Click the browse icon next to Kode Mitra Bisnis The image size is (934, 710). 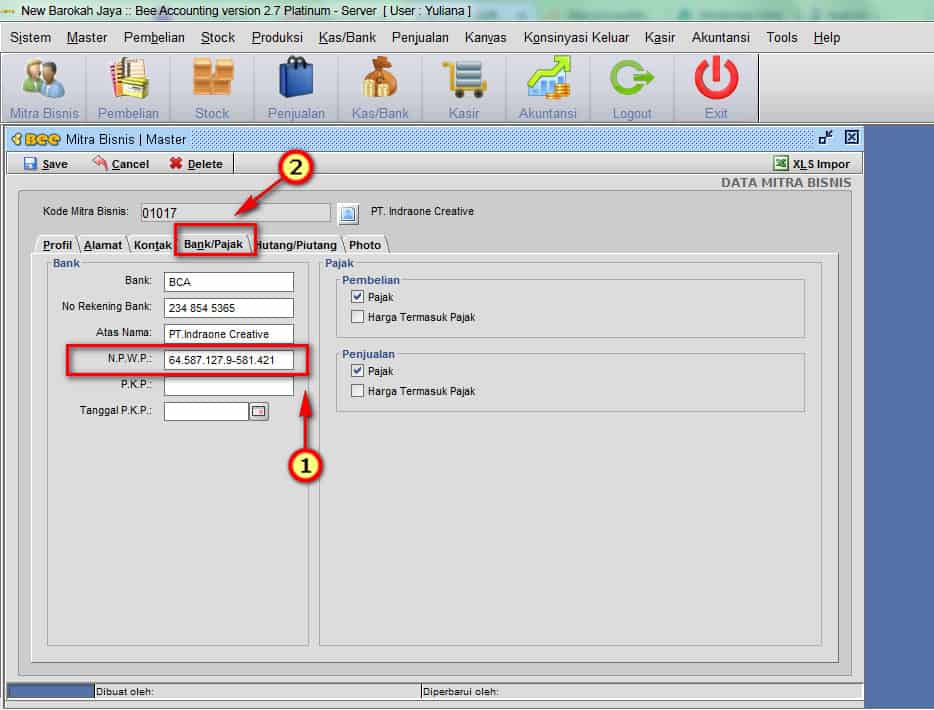point(348,213)
